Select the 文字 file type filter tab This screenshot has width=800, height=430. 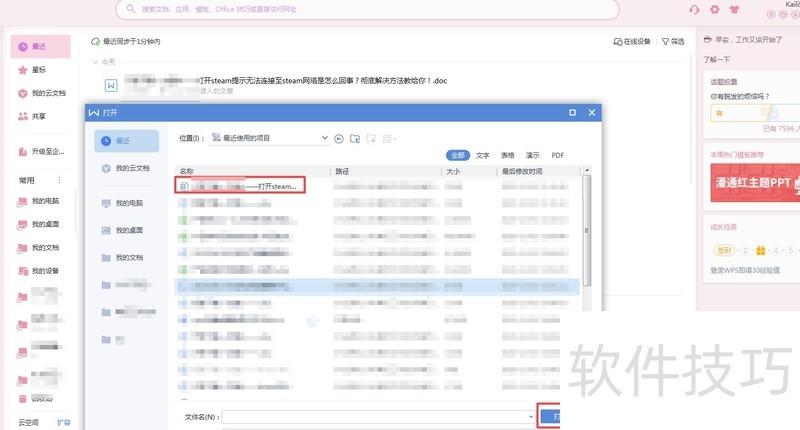point(483,156)
